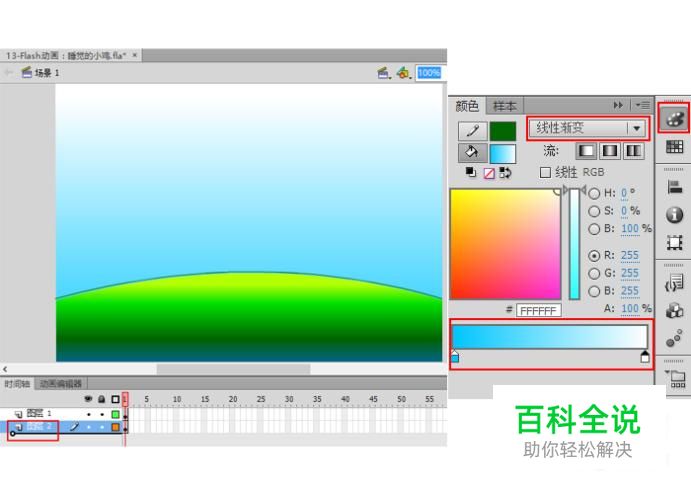Screen dimensions: 691x494
Task: Close the 13-Flash动画 document tab
Action: click(x=135, y=55)
